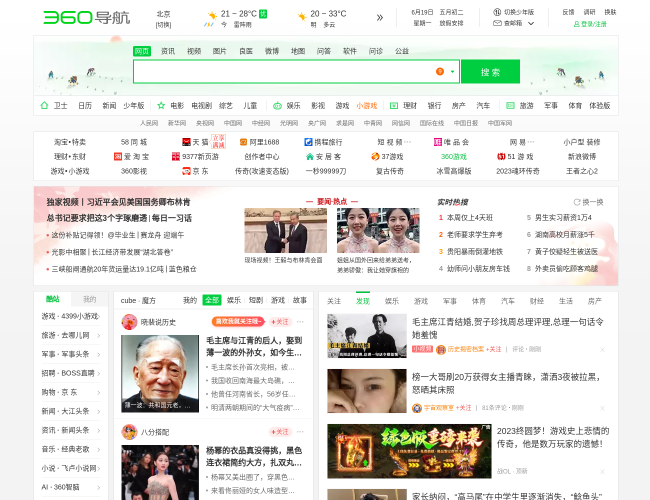
Task: Open the 携程旅行 icon
Action: point(308,142)
